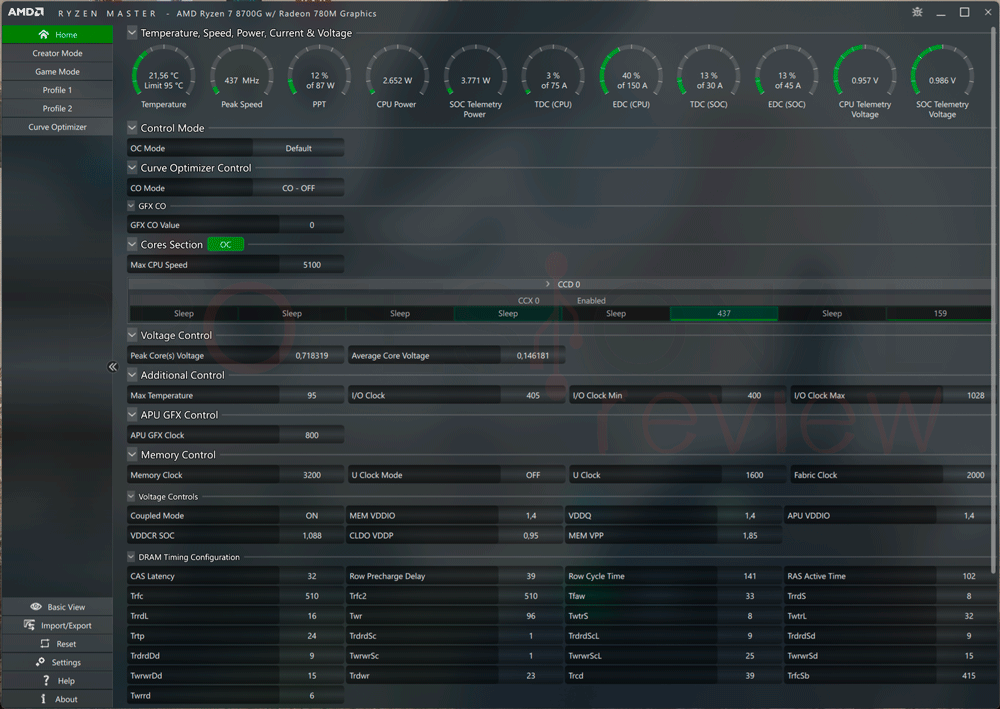Switch to Game Mode

click(x=57, y=71)
